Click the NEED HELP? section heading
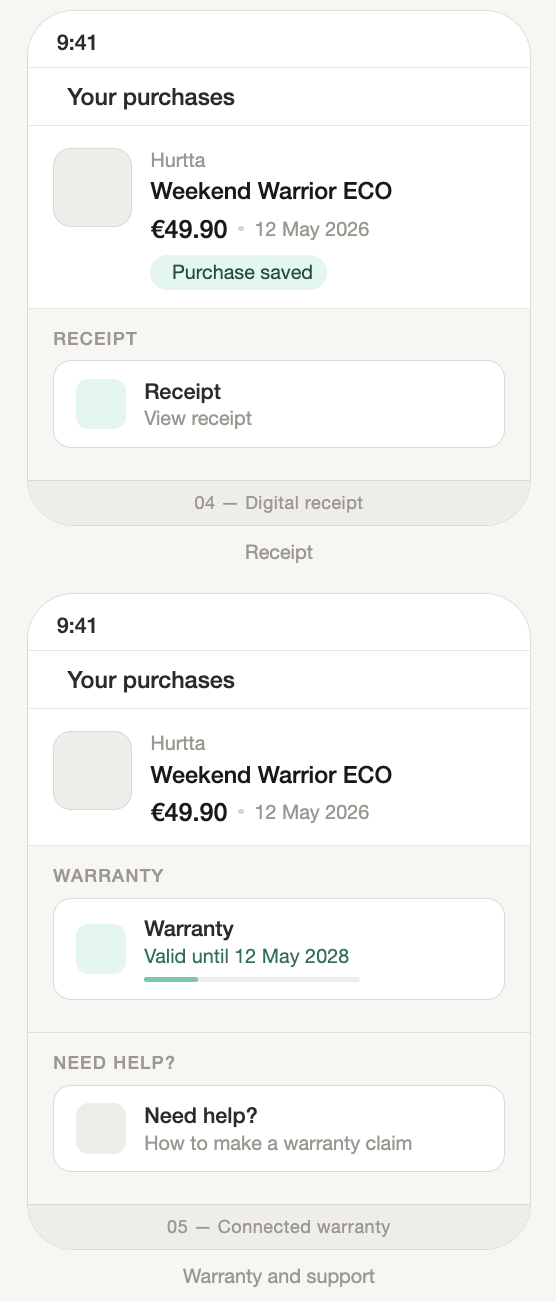 click(x=114, y=1062)
